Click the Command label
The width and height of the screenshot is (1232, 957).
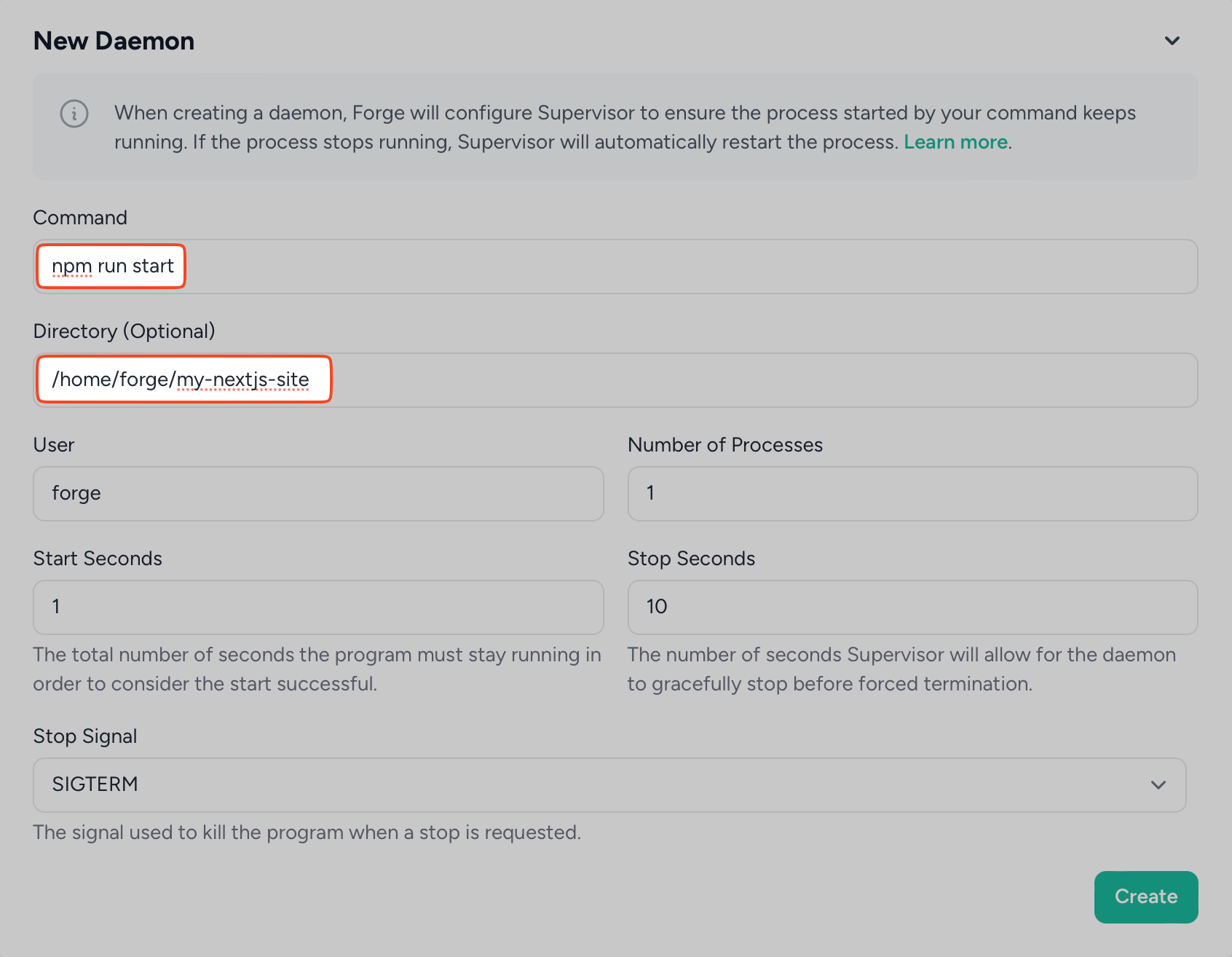[x=80, y=217]
